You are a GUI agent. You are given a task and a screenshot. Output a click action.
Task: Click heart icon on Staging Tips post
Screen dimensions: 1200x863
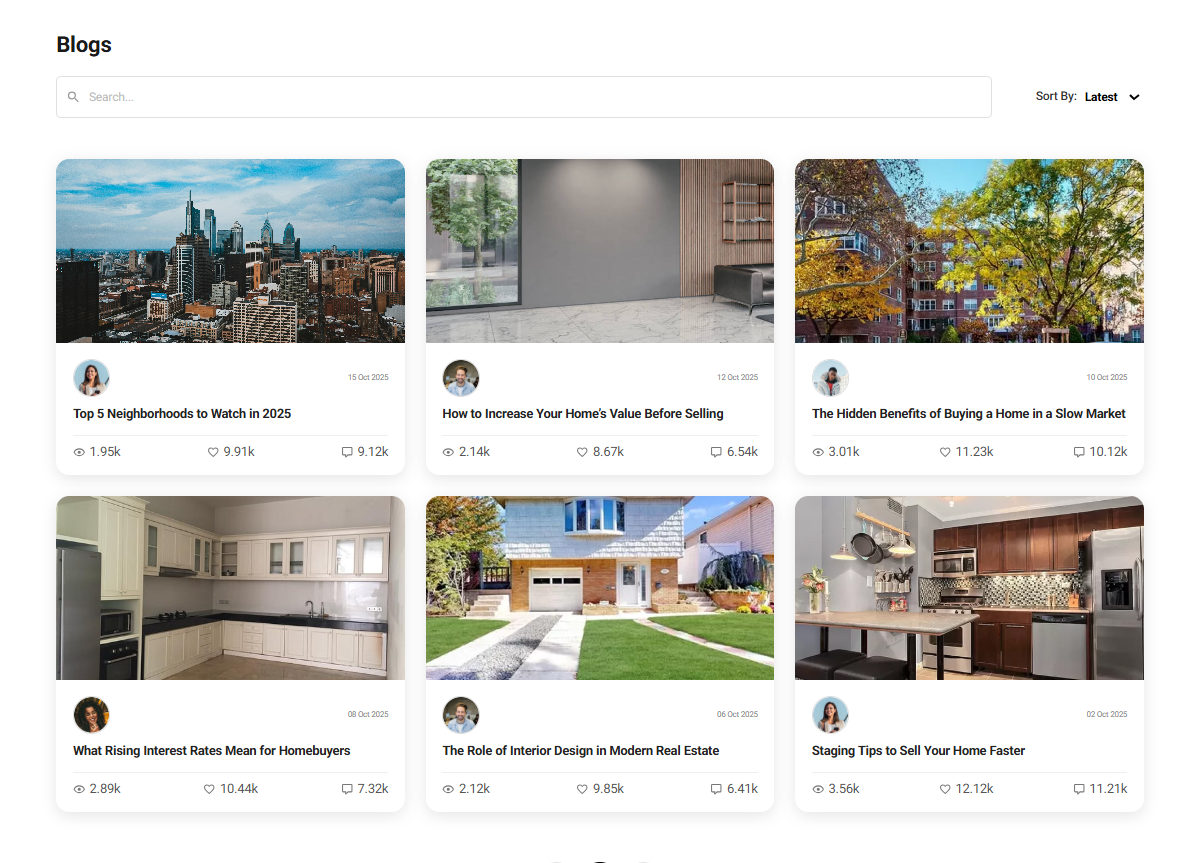pyautogui.click(x=945, y=789)
